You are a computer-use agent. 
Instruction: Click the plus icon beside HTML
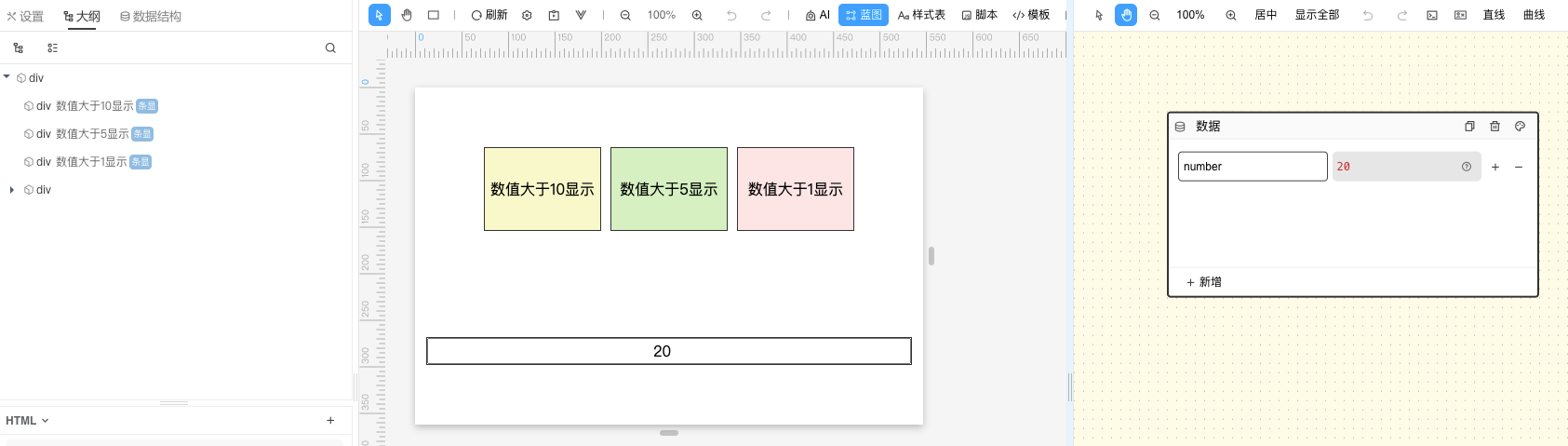point(330,421)
